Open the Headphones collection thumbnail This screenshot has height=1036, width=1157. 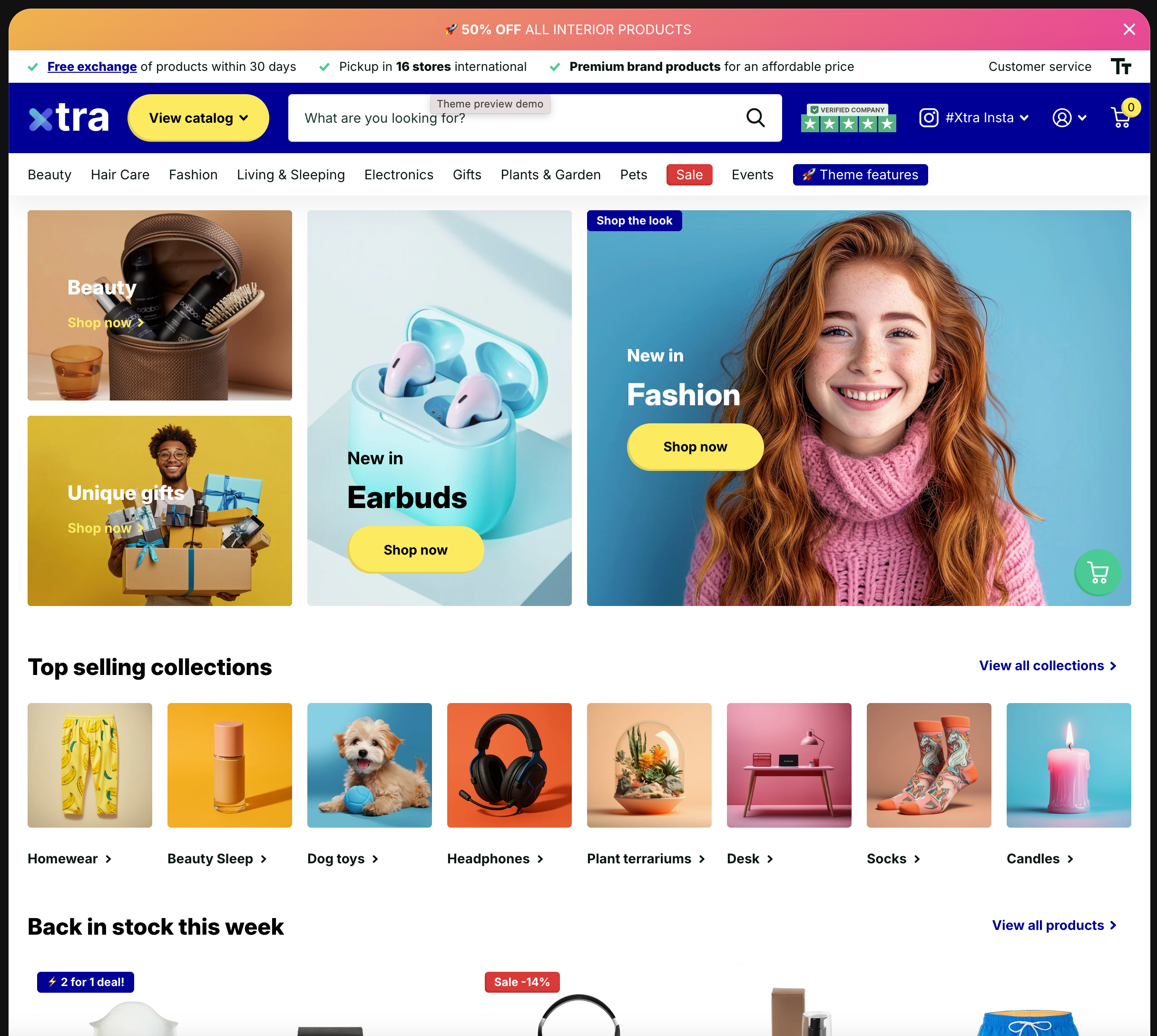point(509,765)
